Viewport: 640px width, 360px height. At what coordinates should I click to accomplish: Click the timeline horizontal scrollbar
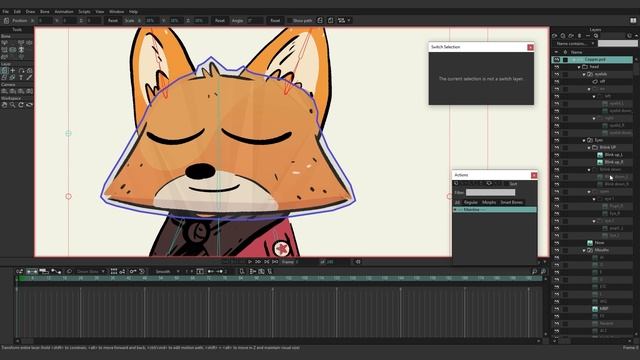(x=278, y=341)
